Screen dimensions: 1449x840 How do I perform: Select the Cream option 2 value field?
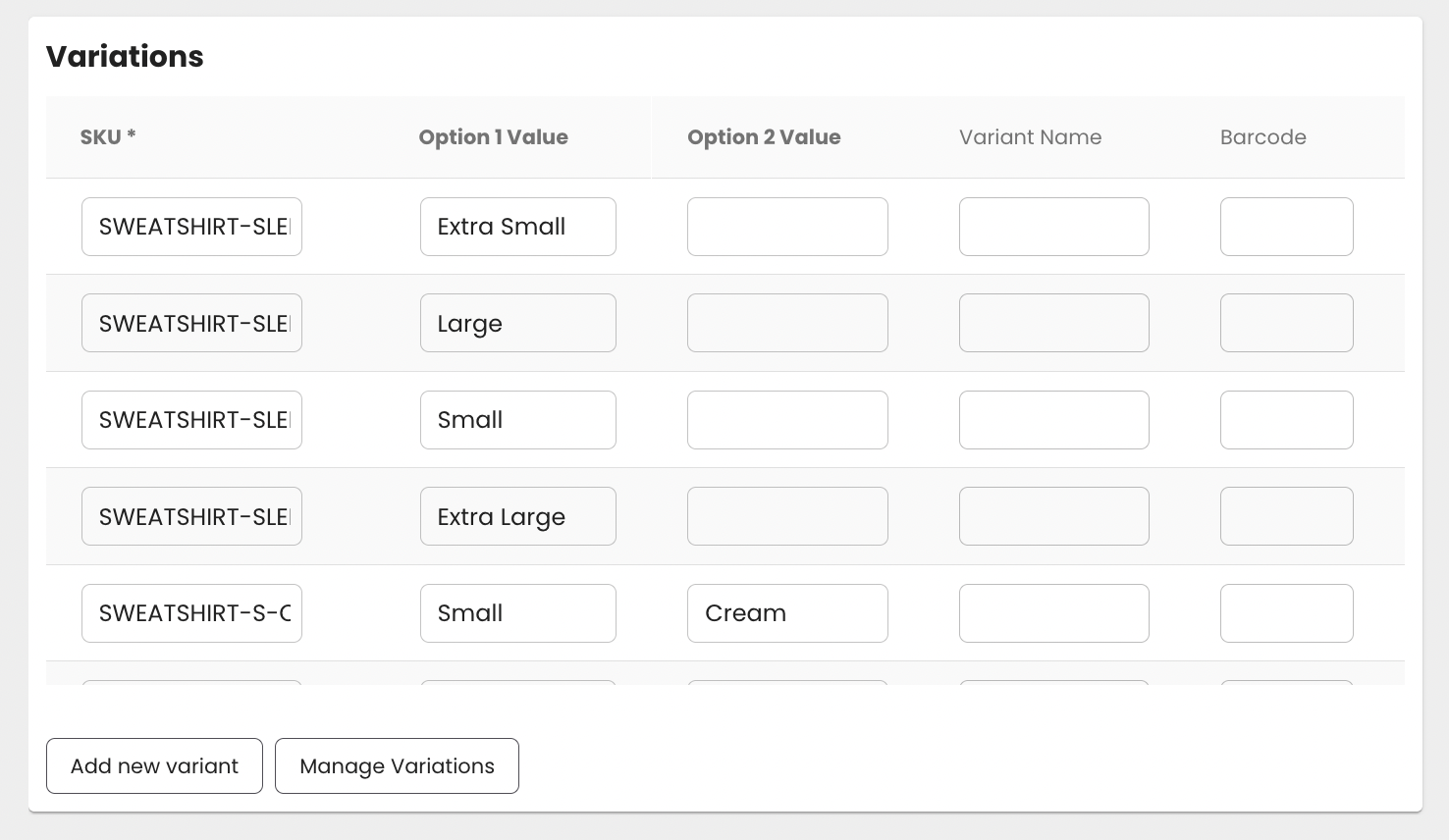787,613
